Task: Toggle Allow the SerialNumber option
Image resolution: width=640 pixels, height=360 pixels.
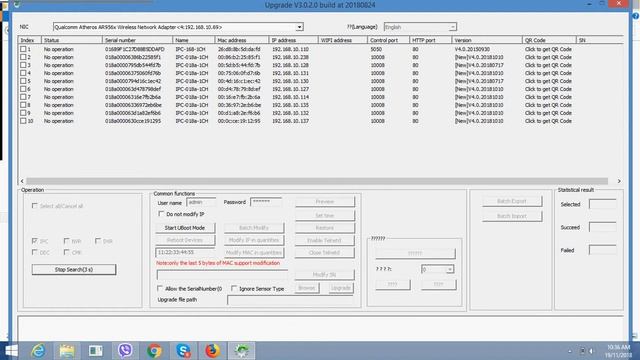Action: 160,288
